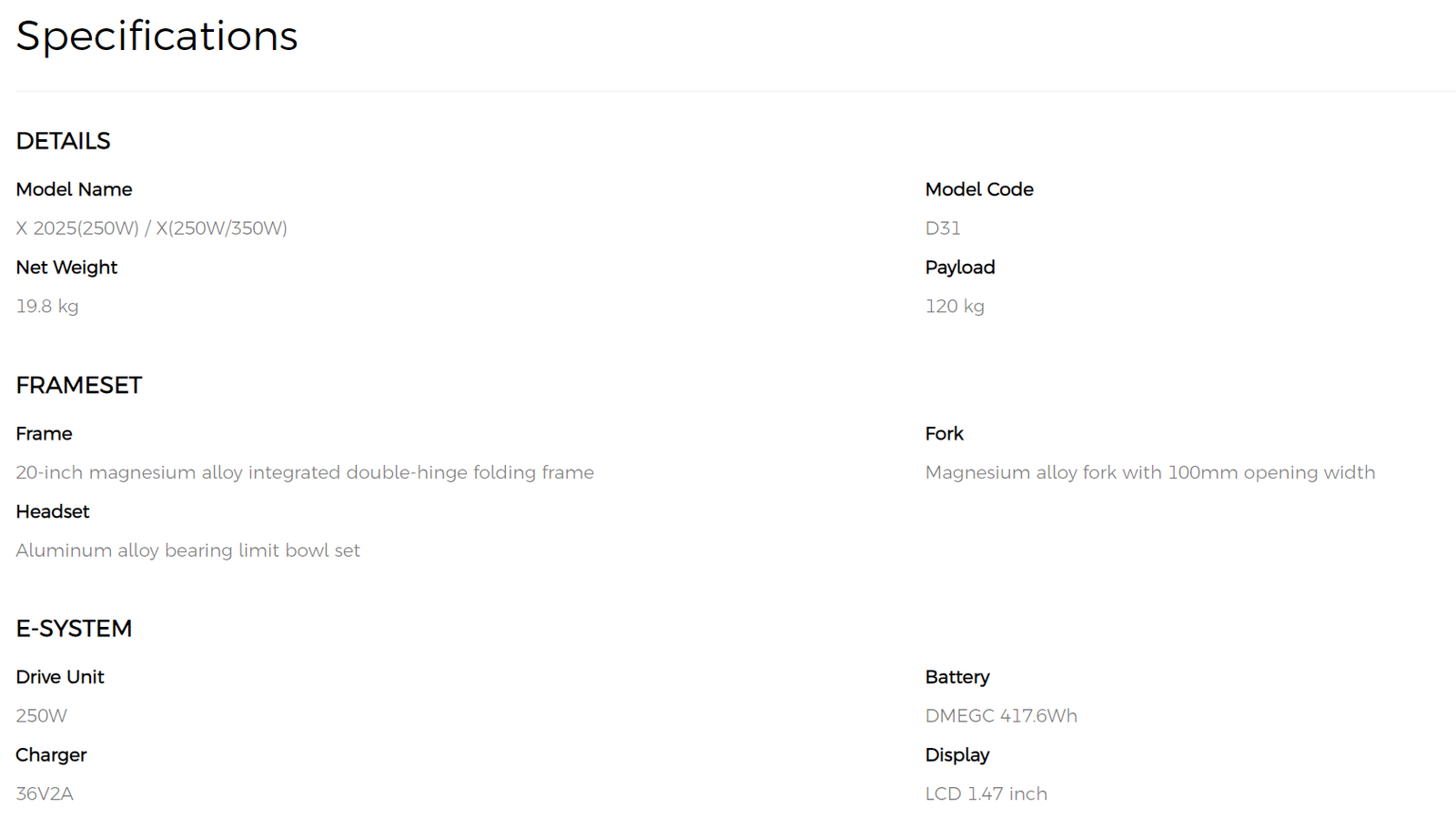Select the 100mm opening width fork text

point(1150,472)
